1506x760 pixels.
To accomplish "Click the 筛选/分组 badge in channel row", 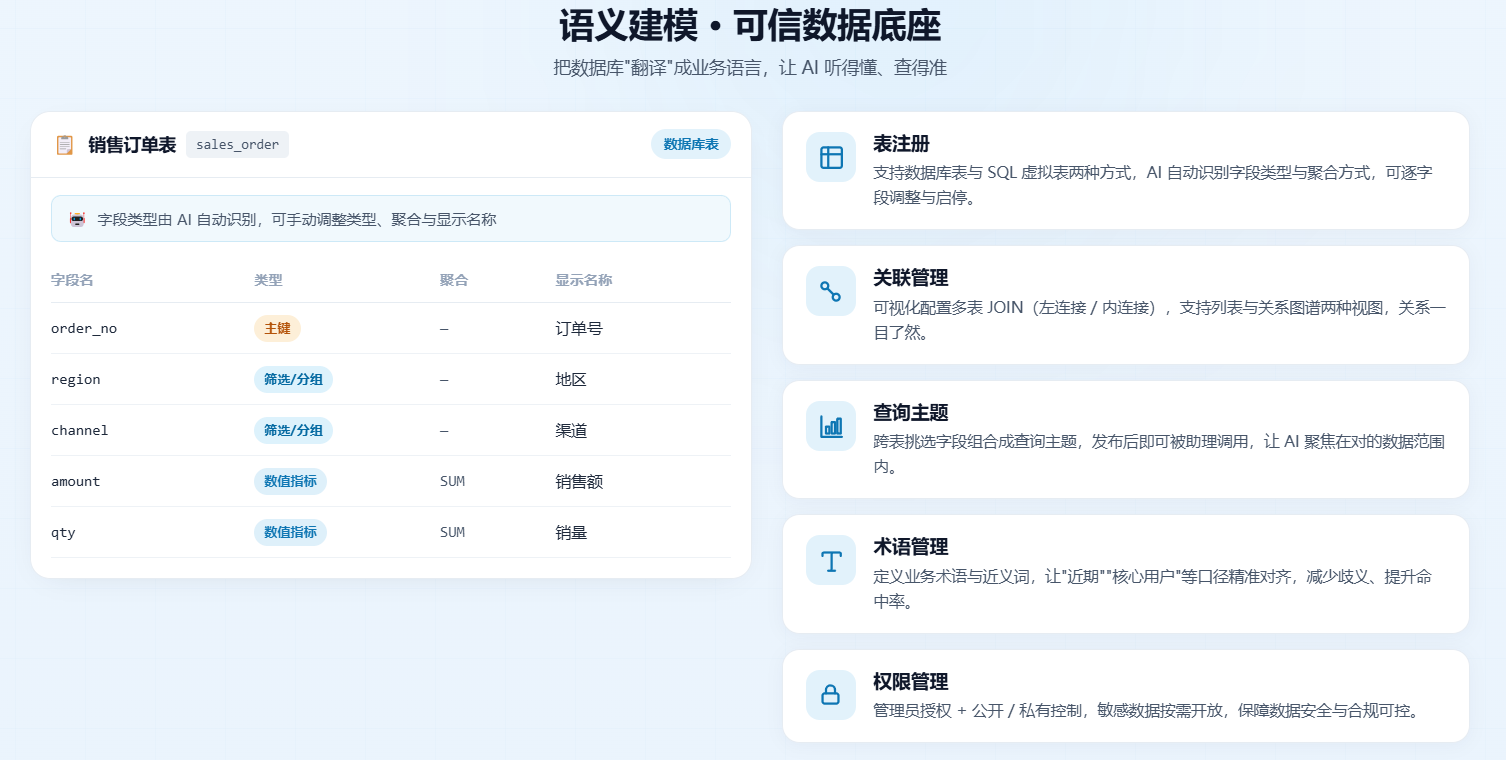I will [x=293, y=430].
